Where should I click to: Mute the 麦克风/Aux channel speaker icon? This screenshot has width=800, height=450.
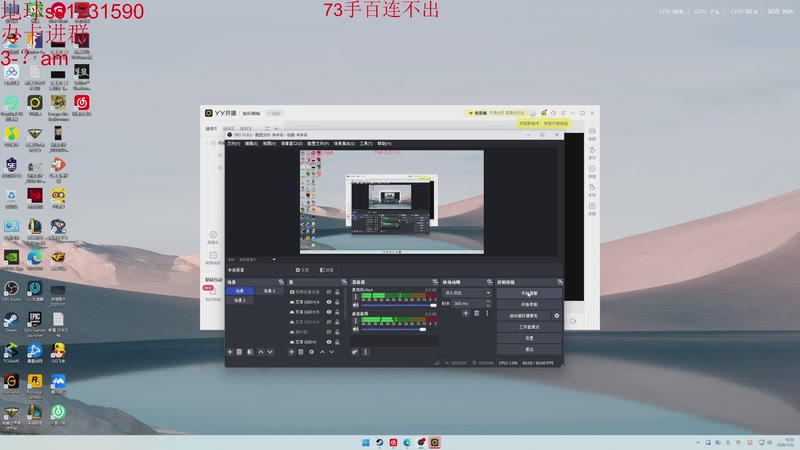[x=356, y=305]
